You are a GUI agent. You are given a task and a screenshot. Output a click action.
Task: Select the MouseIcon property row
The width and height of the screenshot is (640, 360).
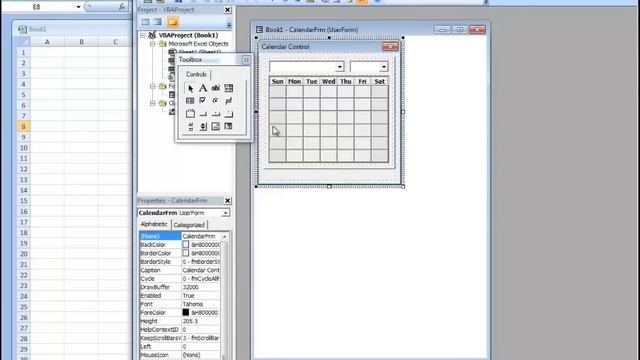pos(180,355)
